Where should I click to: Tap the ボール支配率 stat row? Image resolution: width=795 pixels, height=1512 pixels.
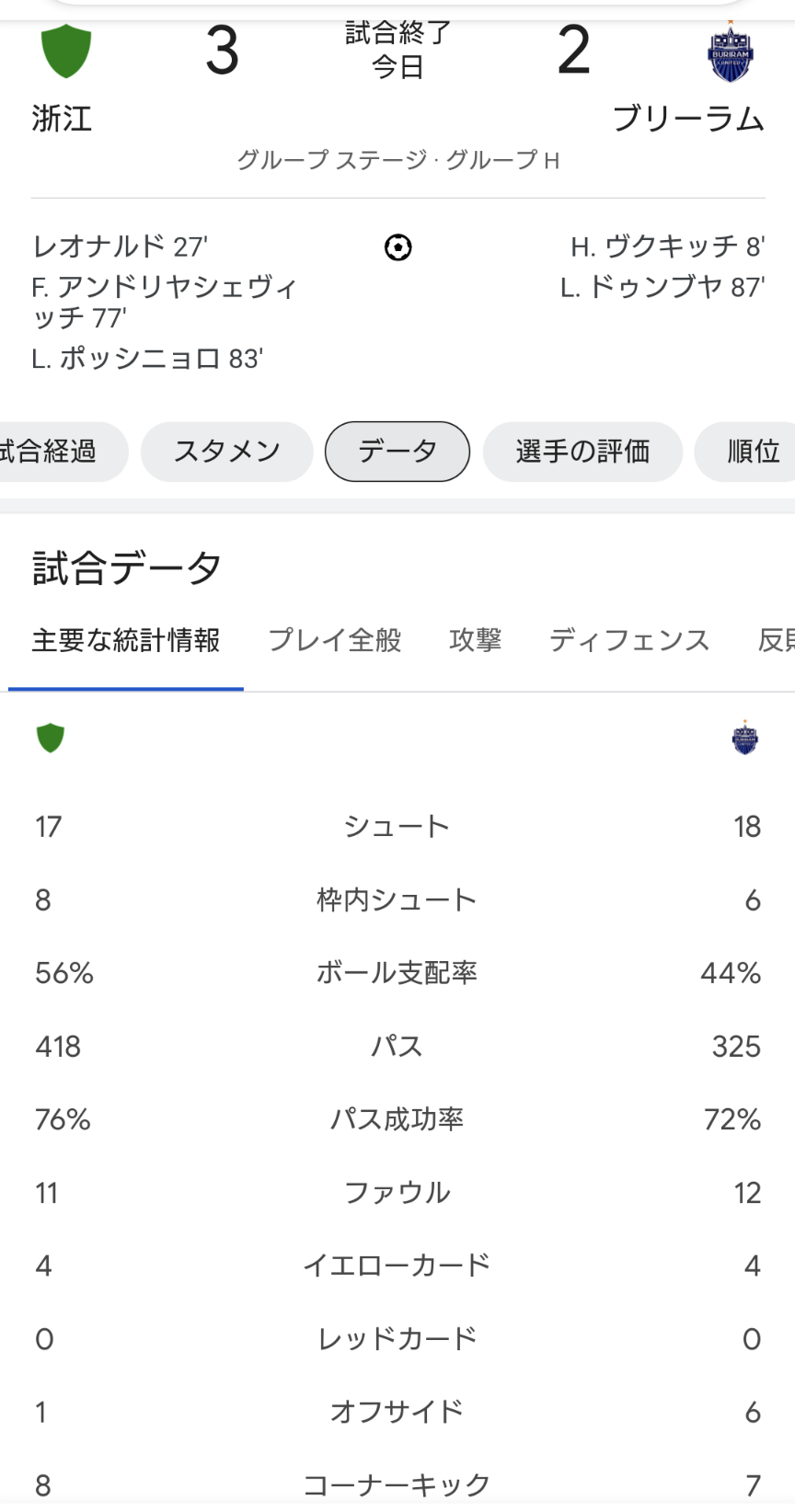pyautogui.click(x=397, y=973)
